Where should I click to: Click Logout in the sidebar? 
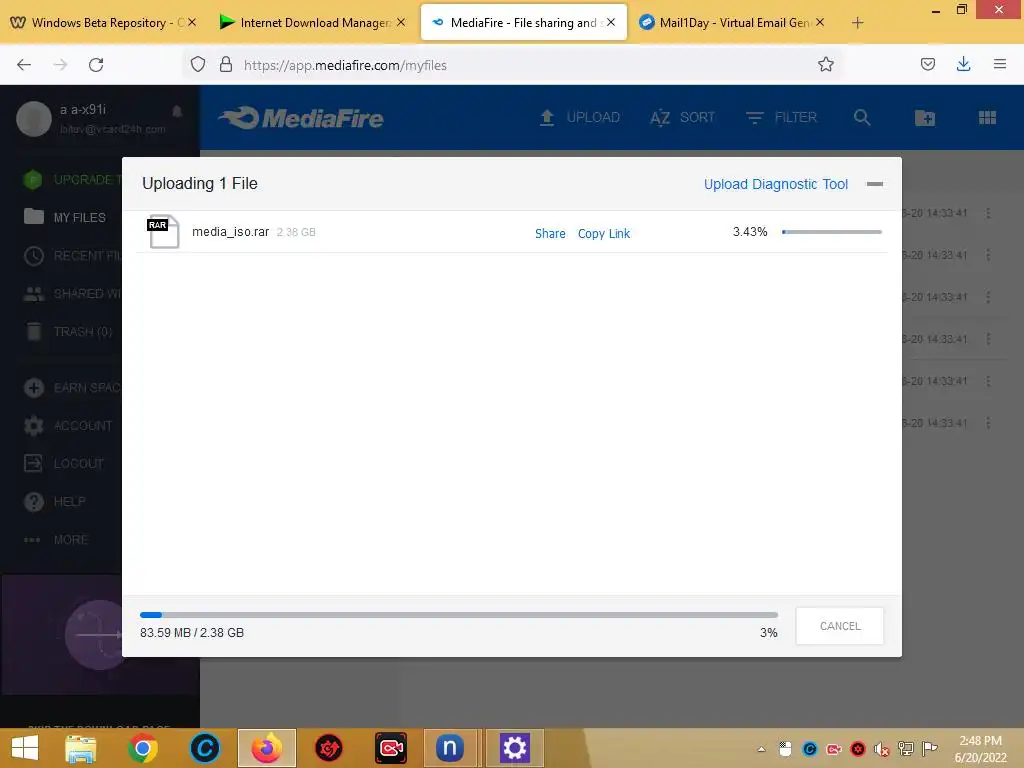point(64,464)
